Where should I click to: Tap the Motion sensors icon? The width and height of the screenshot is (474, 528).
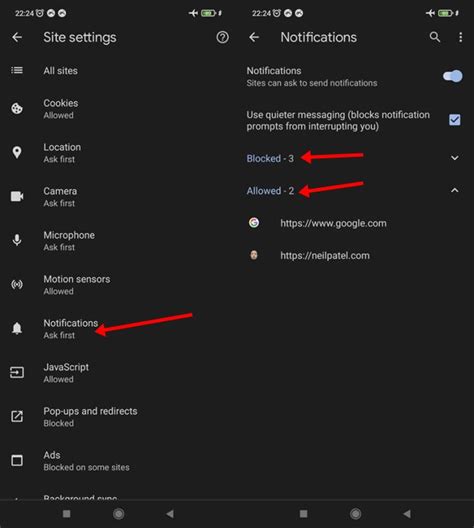[x=17, y=285]
